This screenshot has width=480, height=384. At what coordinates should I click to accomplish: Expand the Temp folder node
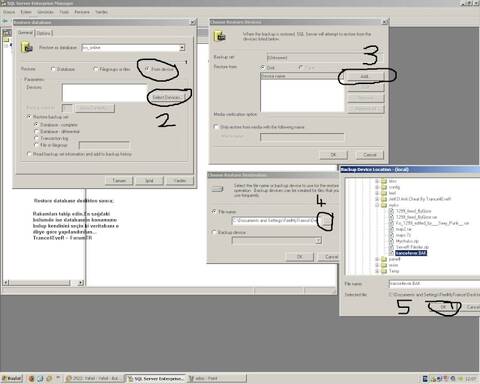(x=377, y=271)
